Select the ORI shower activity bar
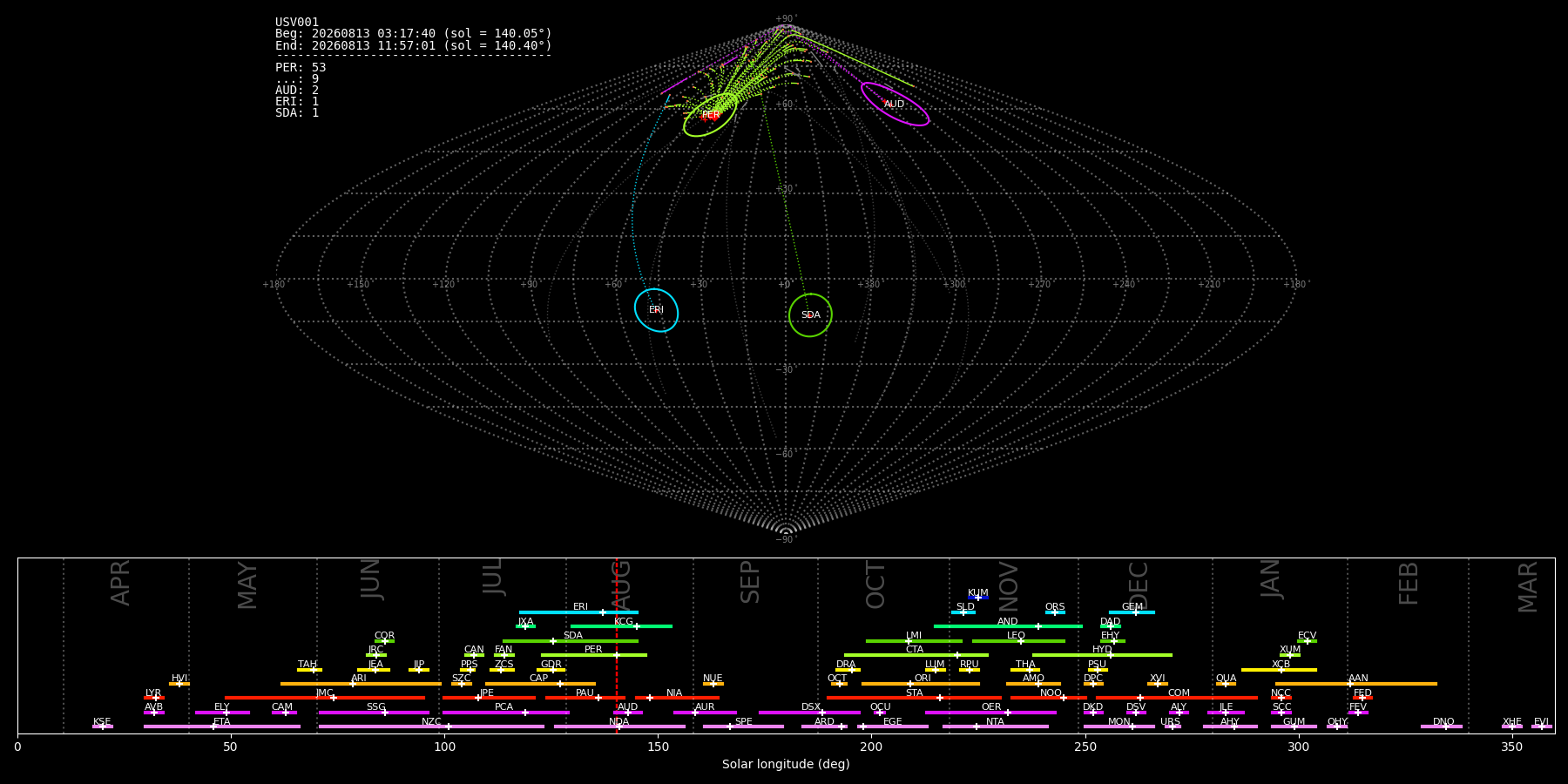The width and height of the screenshot is (1568, 784). pos(921,684)
